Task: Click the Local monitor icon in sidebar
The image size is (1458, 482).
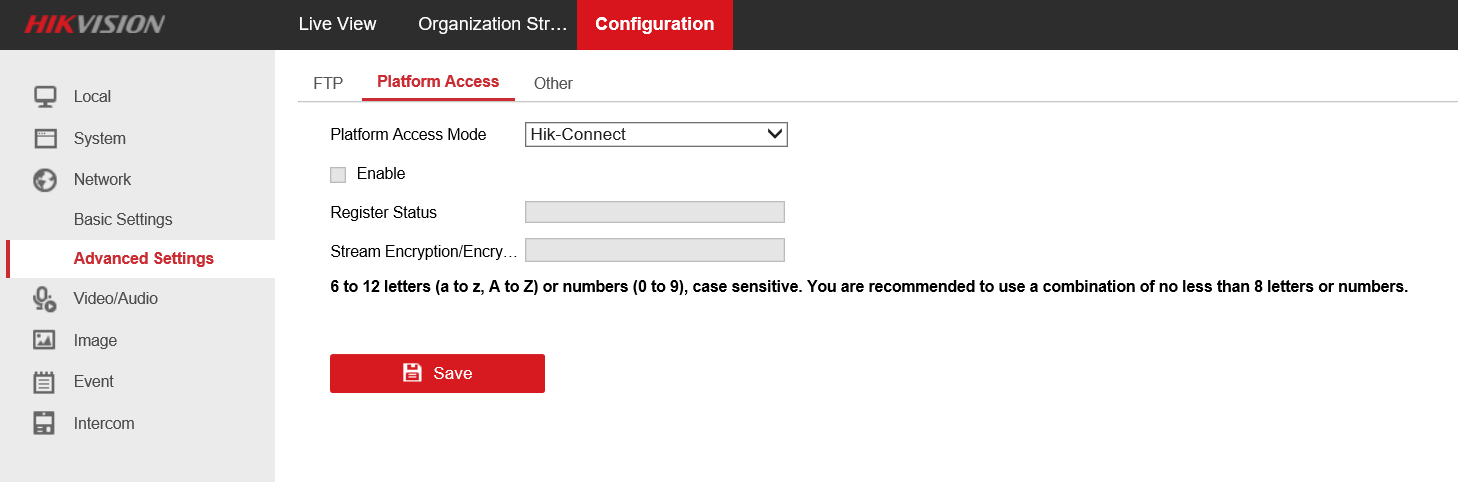Action: (44, 97)
